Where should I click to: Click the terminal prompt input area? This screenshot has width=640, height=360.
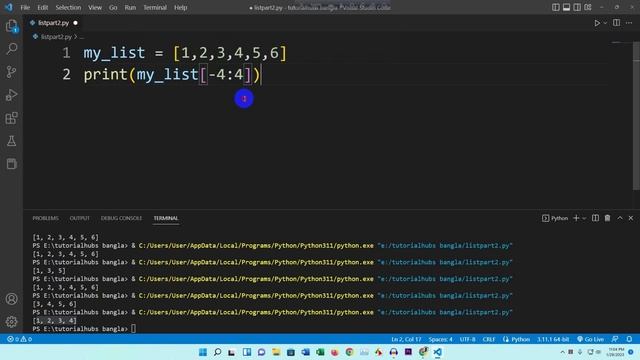coord(133,329)
